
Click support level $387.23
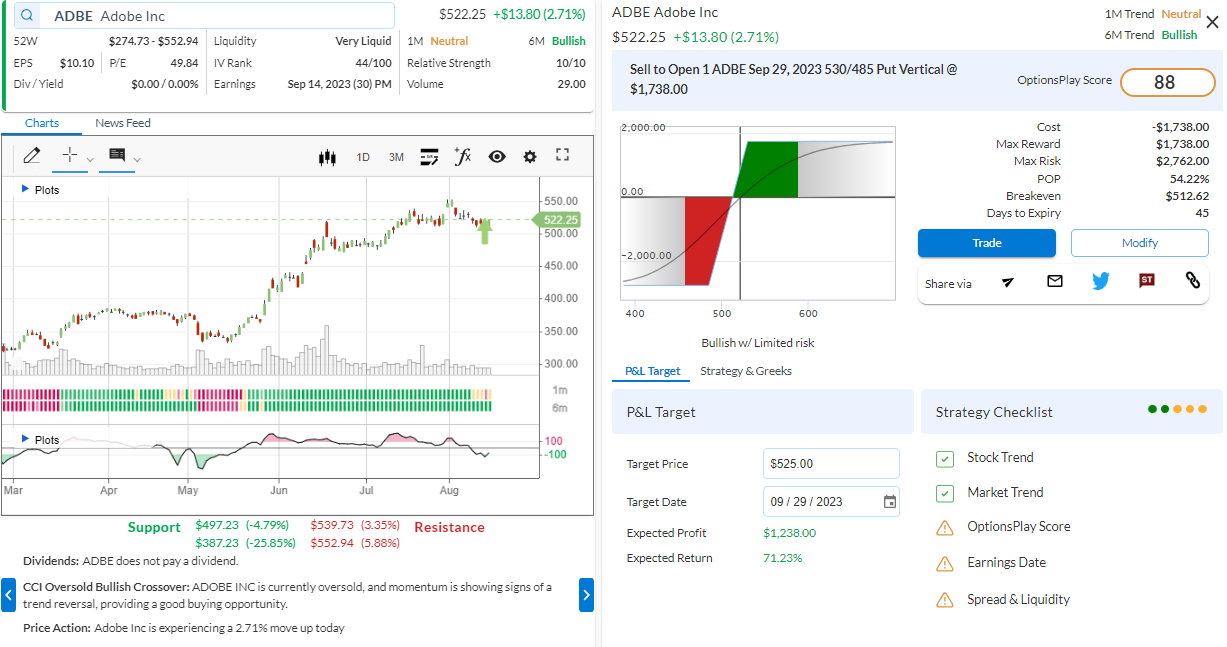click(x=217, y=543)
